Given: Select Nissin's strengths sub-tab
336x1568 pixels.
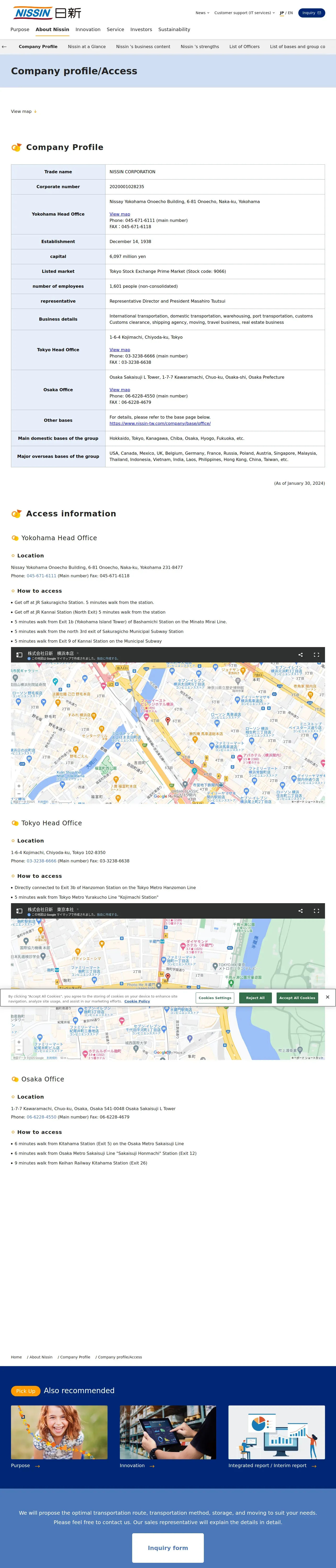Looking at the screenshot, I should 199,46.
